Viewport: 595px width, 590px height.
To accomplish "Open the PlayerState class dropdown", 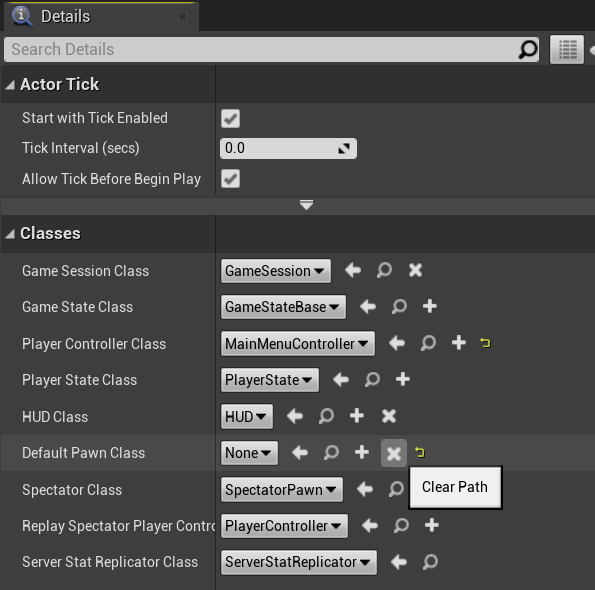I will coord(270,380).
